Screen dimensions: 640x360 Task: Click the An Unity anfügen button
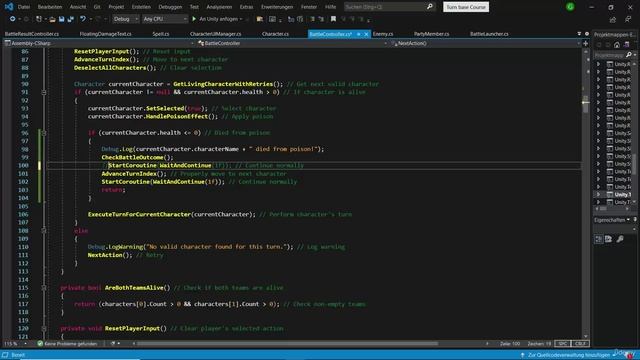(x=218, y=19)
